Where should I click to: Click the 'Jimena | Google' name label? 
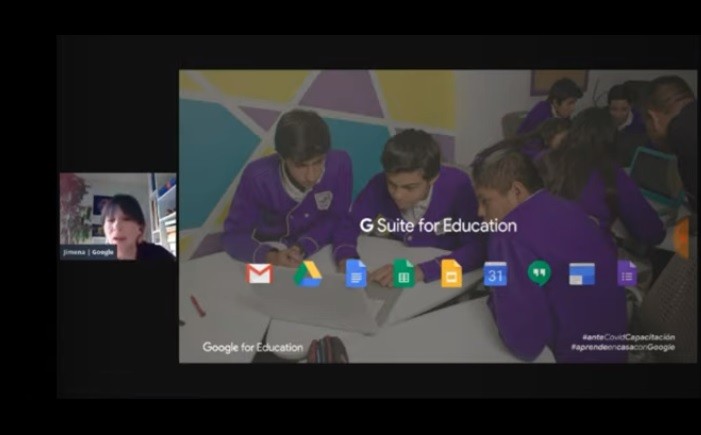(x=89, y=252)
